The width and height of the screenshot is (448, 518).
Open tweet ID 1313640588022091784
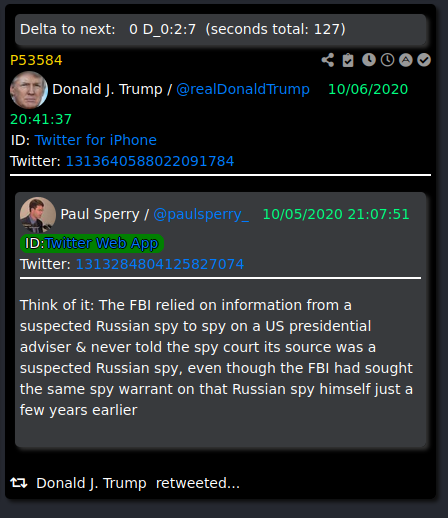150,161
